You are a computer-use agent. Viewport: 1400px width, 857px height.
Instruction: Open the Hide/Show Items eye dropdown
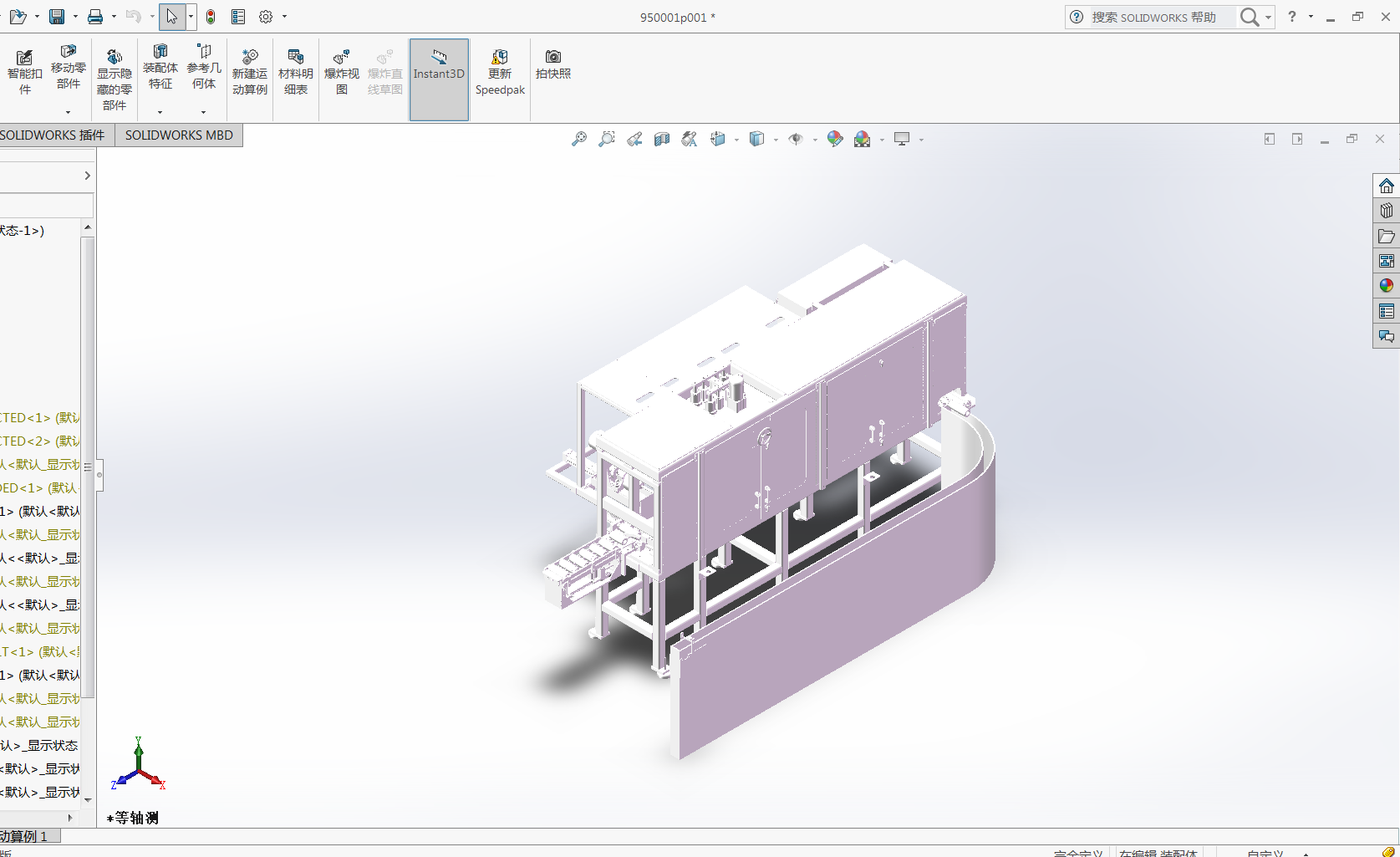(x=797, y=140)
